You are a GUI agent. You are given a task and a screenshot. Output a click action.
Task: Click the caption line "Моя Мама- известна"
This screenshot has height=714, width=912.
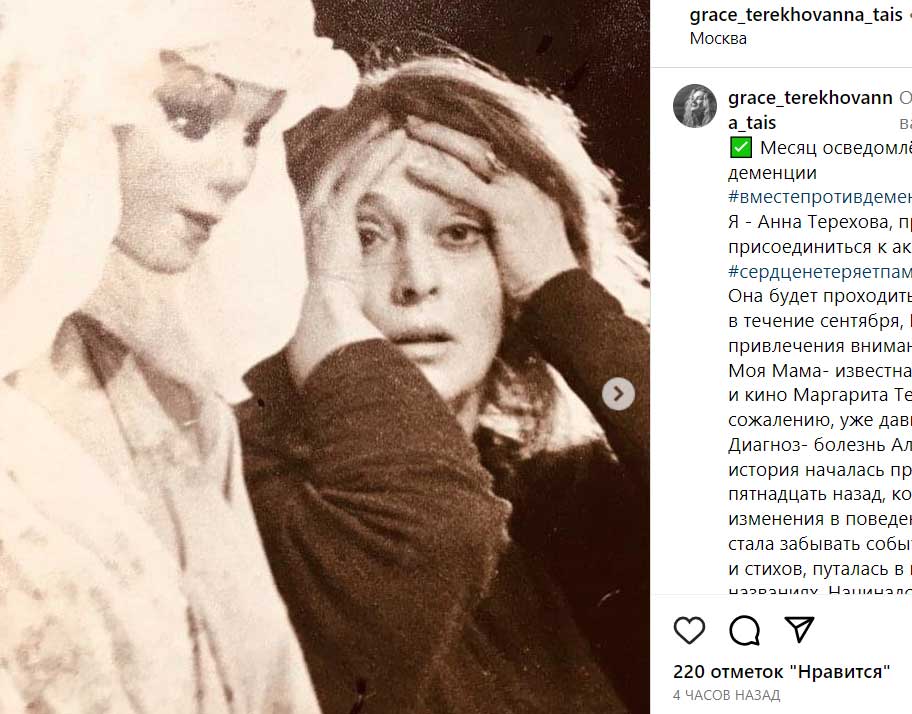click(820, 370)
